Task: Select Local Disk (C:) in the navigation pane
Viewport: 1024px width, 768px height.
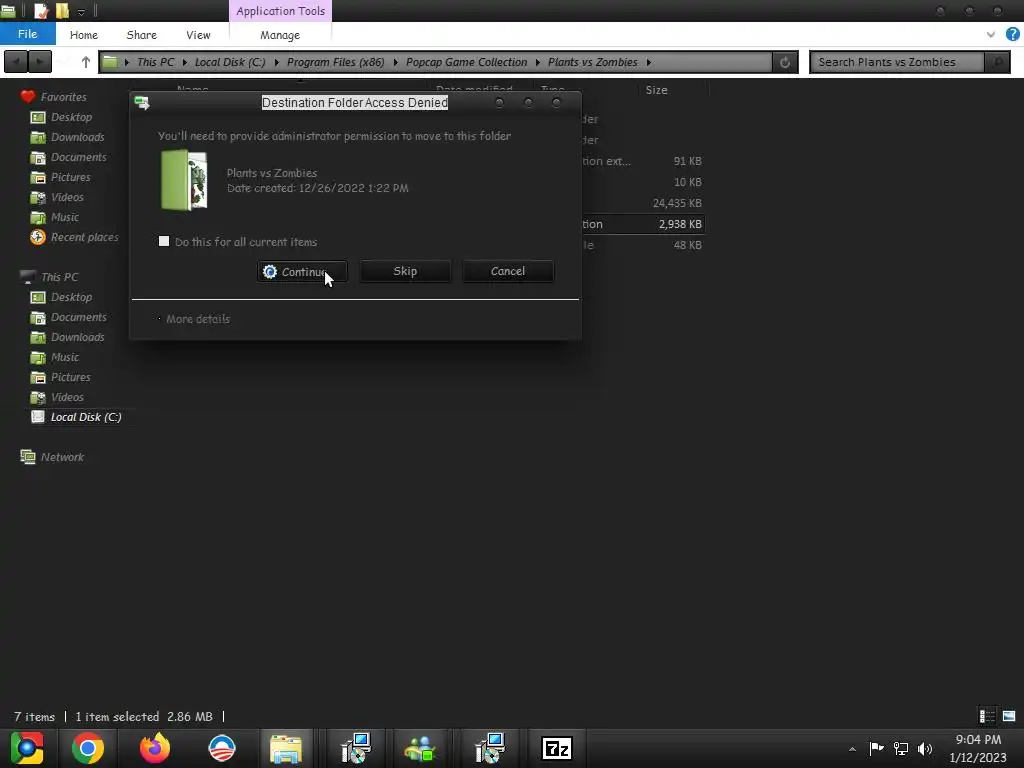Action: [x=86, y=417]
